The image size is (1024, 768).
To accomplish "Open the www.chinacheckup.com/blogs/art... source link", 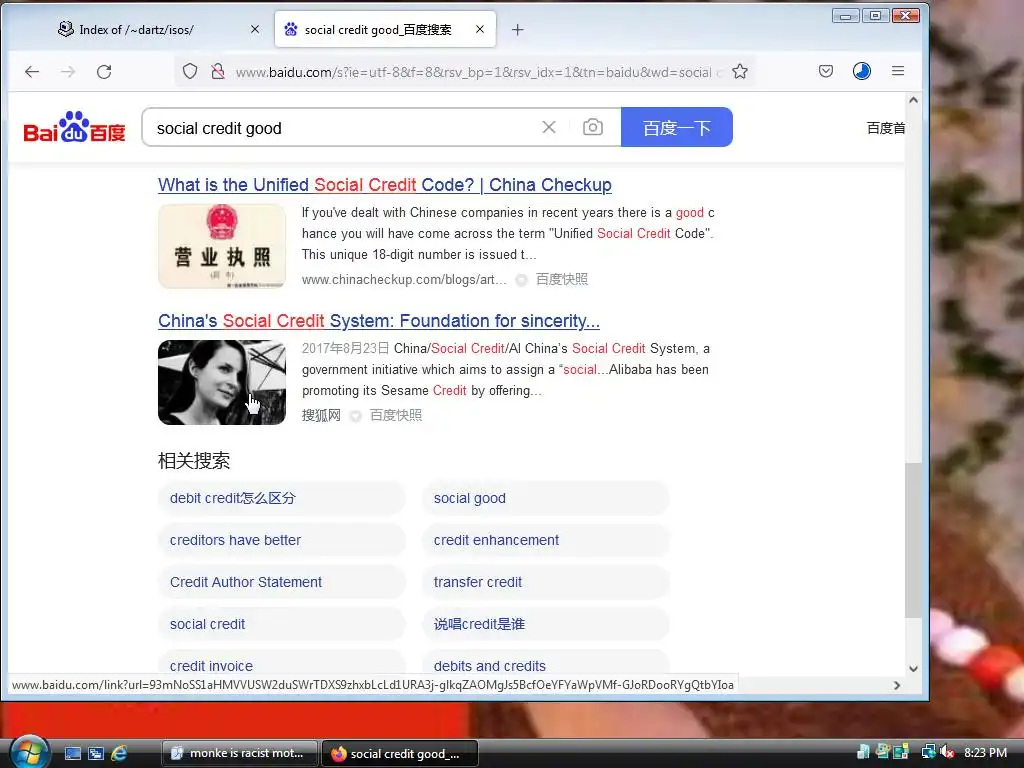I will coord(404,280).
